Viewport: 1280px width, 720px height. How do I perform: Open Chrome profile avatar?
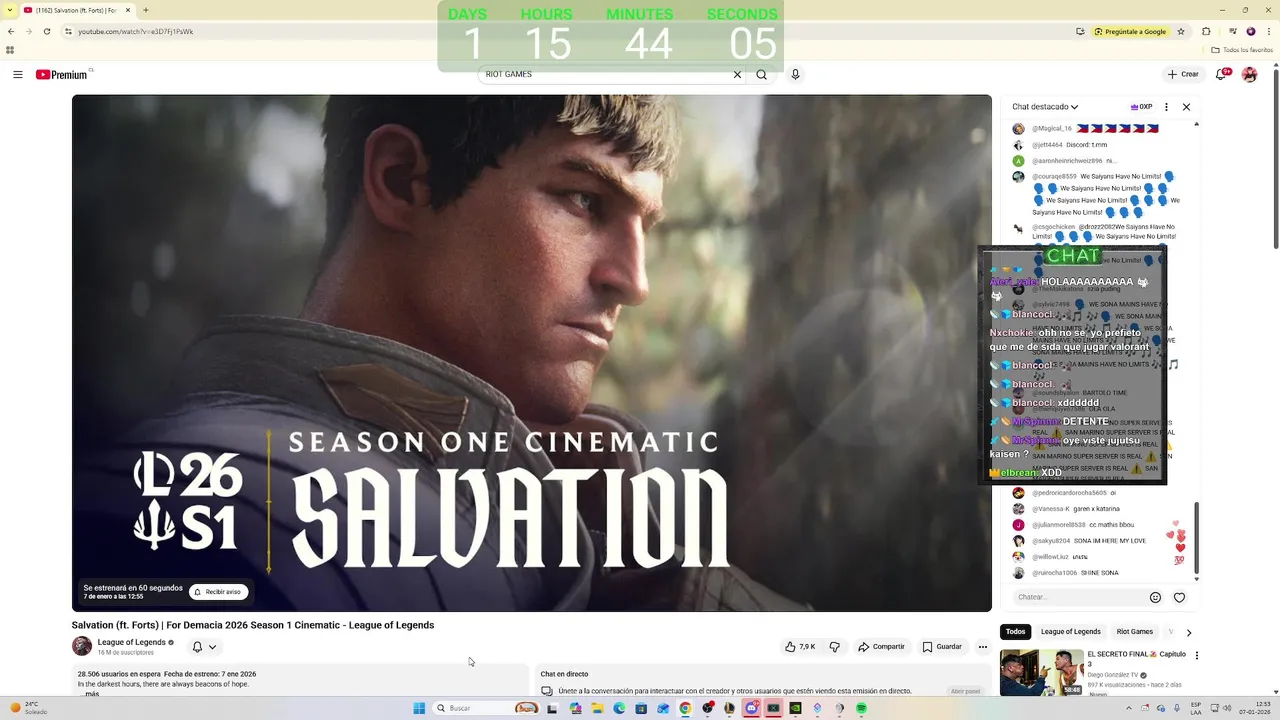point(1251,31)
